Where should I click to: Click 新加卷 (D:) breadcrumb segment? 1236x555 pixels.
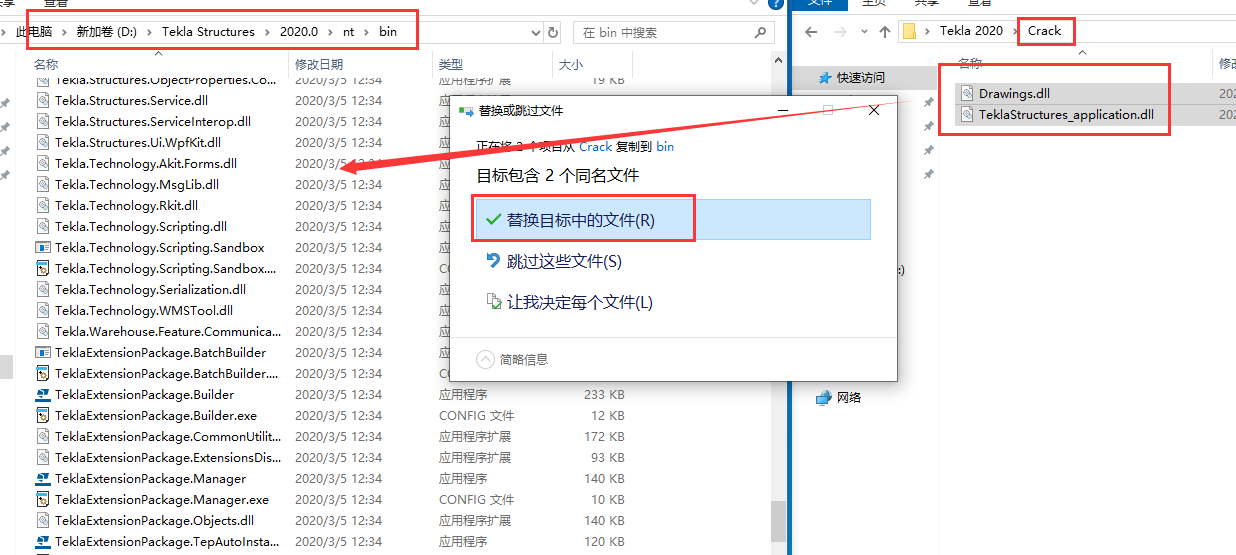click(x=106, y=32)
